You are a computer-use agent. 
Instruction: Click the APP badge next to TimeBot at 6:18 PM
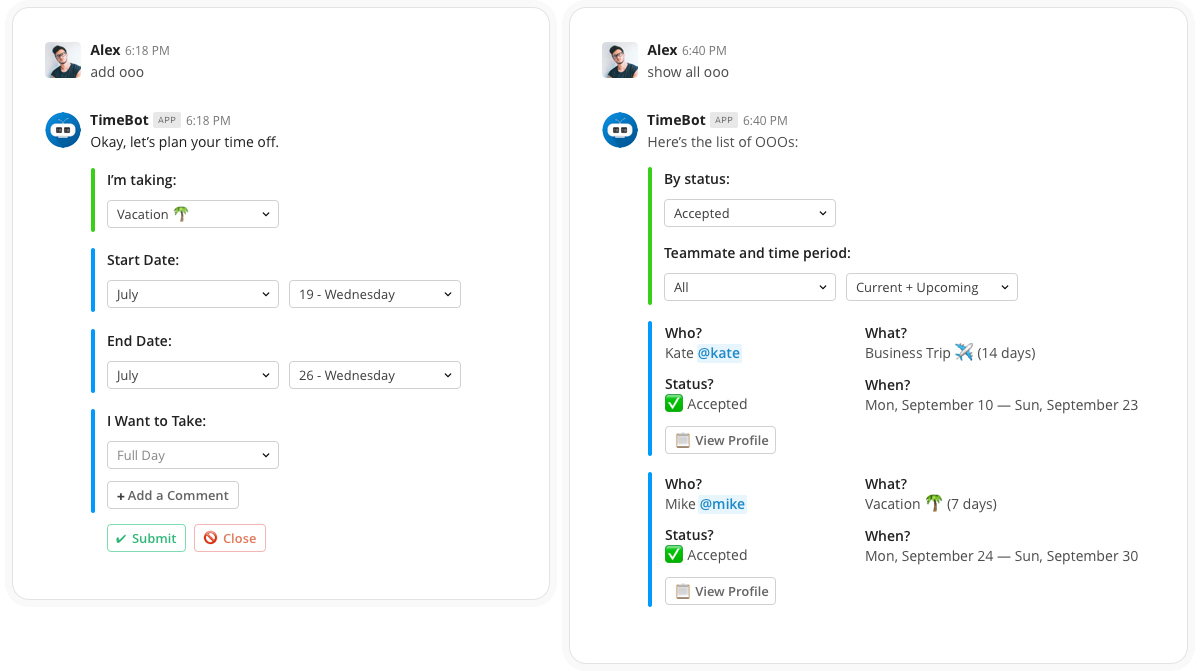167,120
